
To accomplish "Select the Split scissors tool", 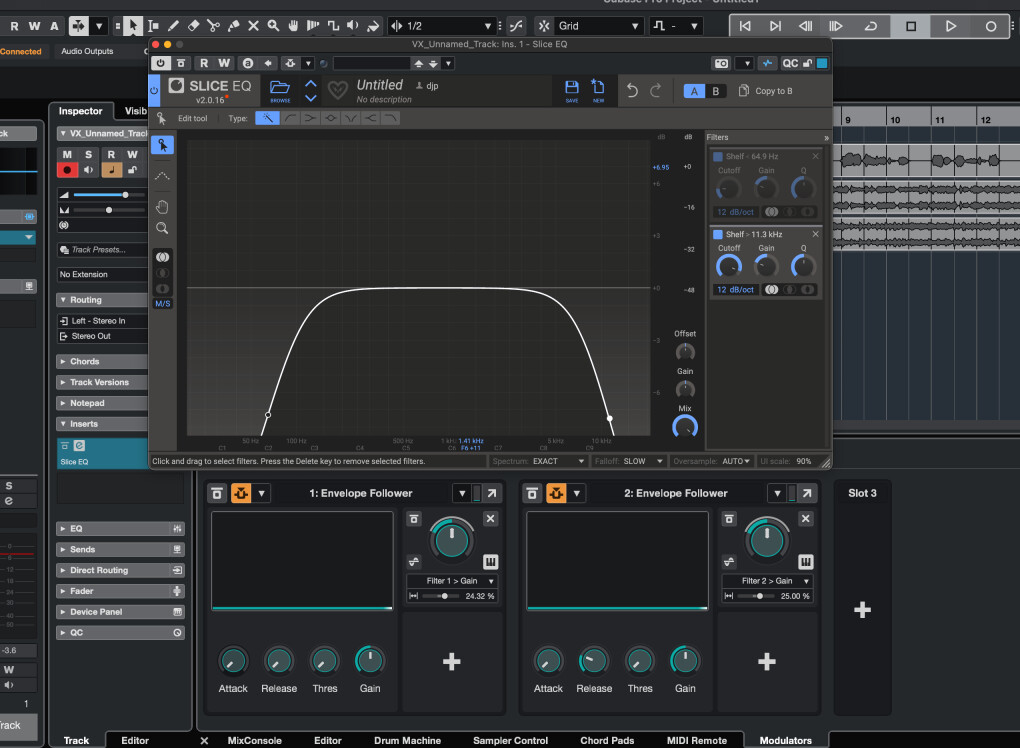I will (213, 26).
